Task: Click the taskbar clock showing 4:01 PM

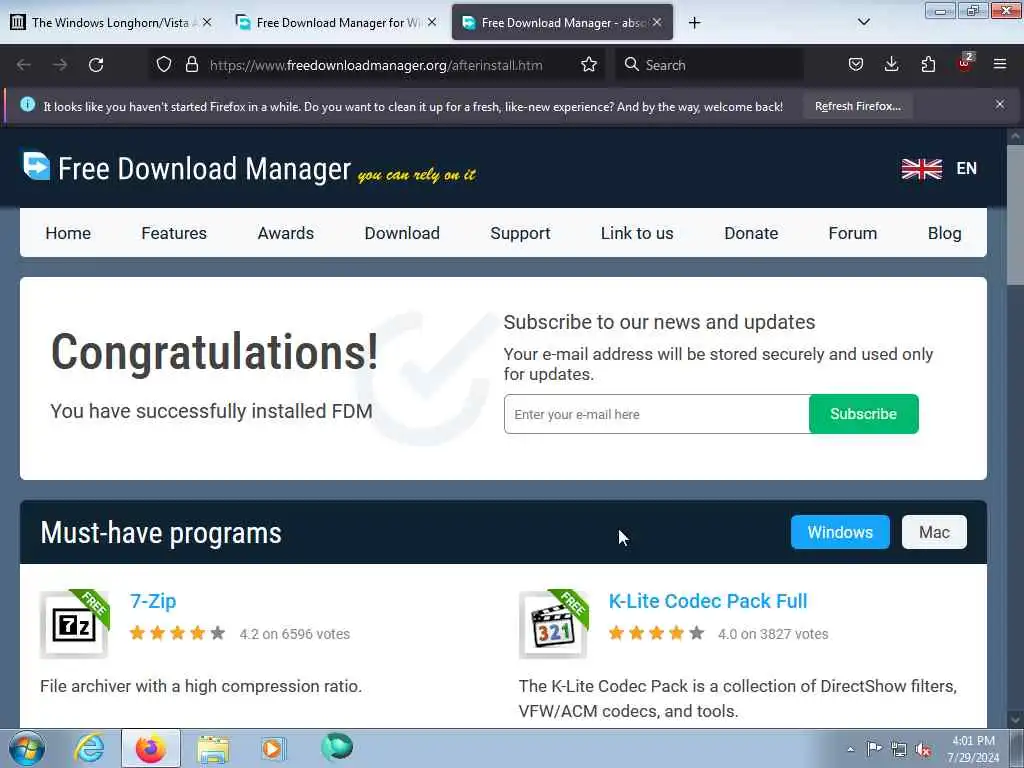Action: point(973,749)
